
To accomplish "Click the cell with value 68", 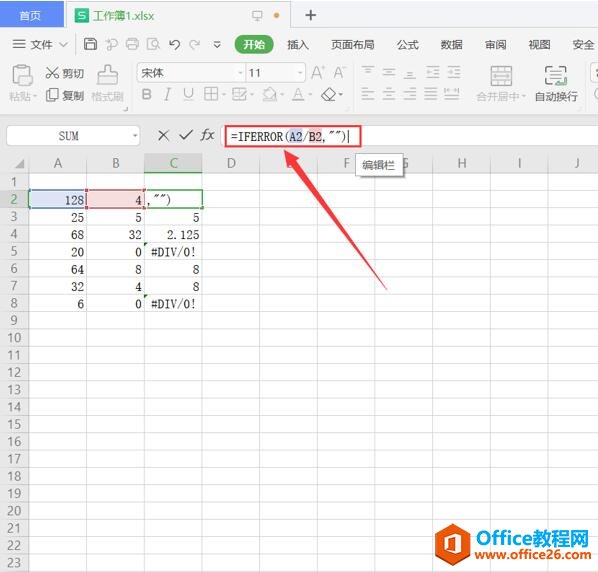I will [58, 235].
